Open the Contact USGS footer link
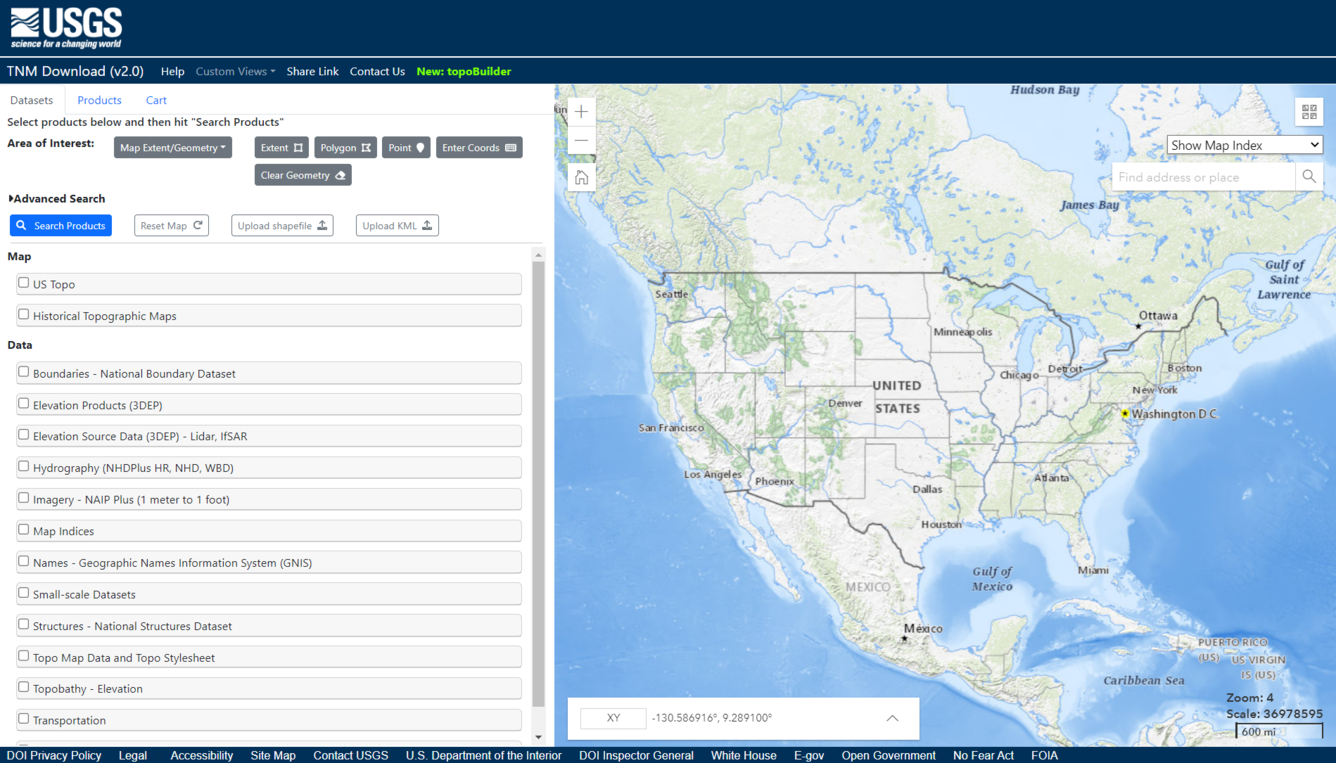Viewport: 1336px width, 763px height. [351, 756]
